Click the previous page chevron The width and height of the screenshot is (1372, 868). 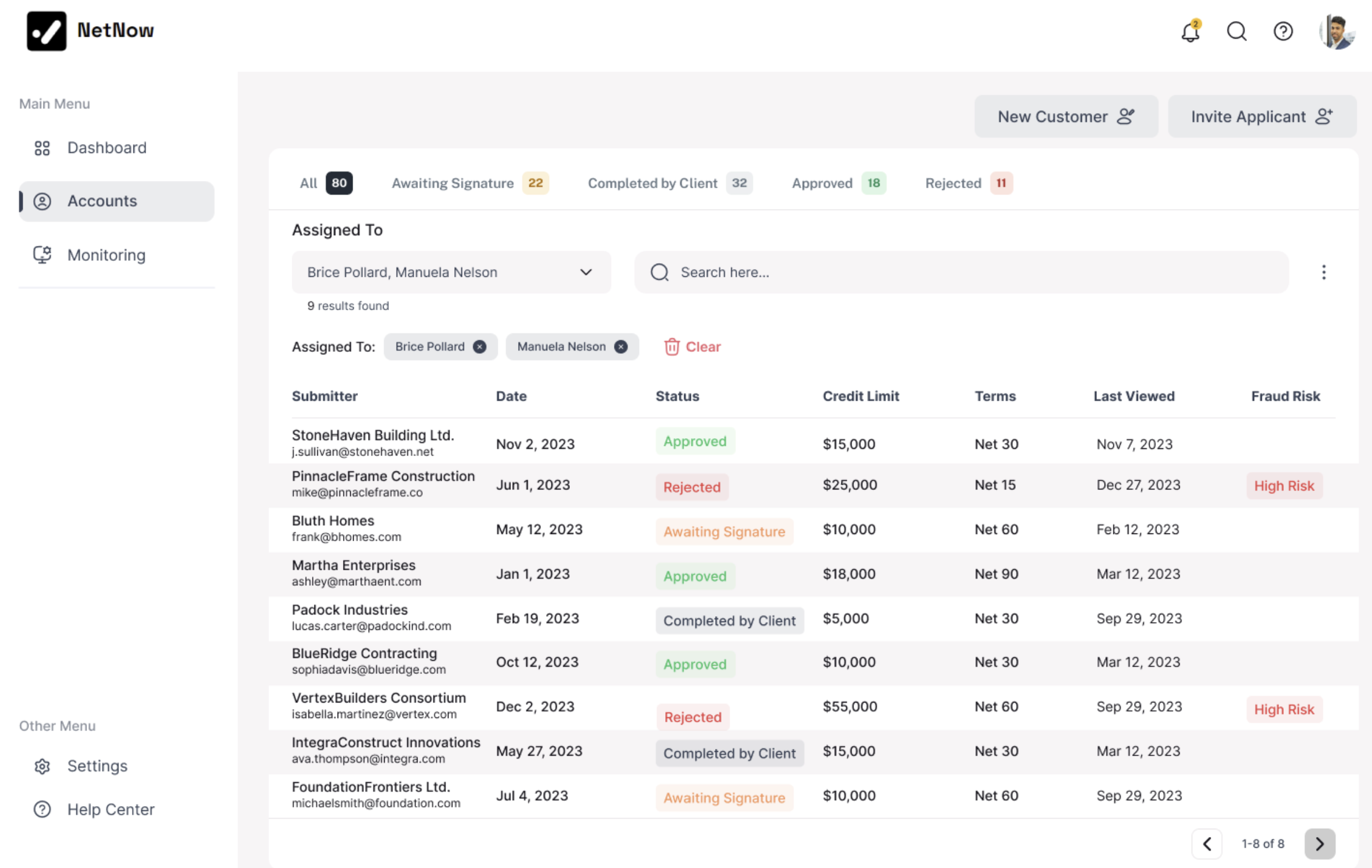(1208, 844)
